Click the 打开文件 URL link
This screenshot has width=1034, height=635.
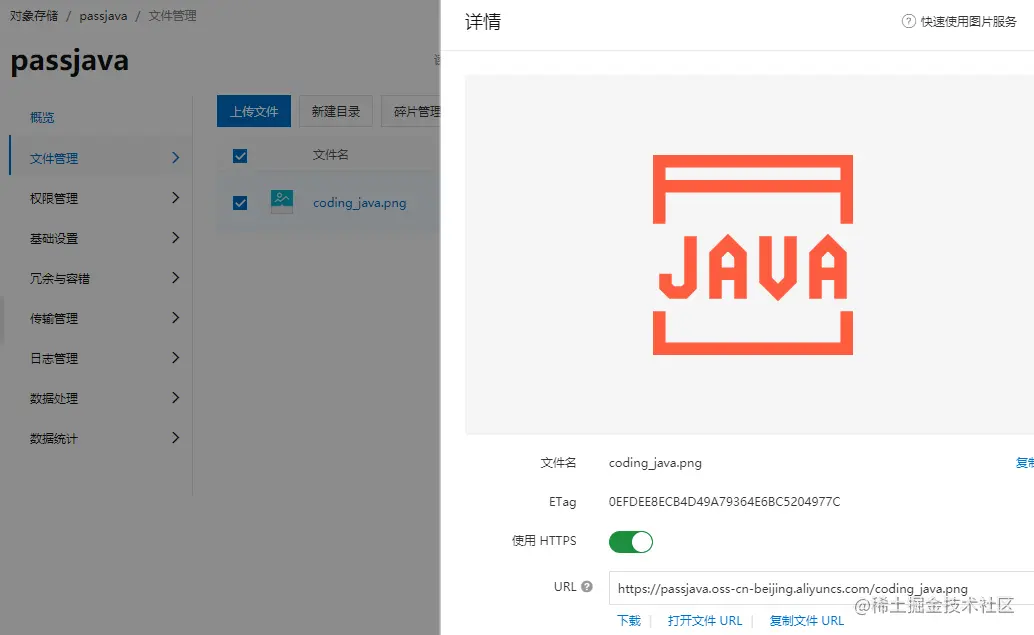704,620
